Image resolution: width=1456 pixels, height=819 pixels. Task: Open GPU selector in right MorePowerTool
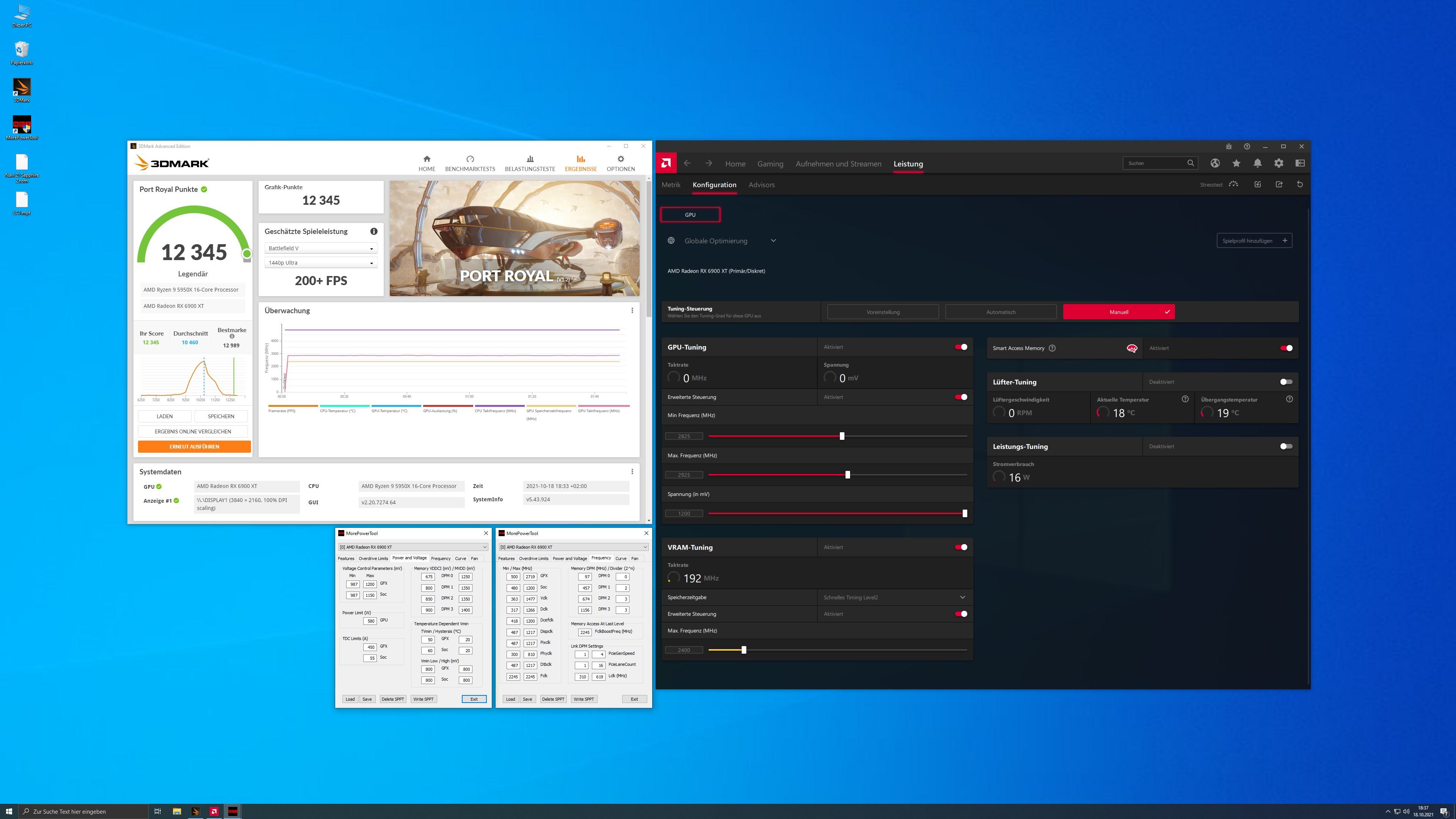[x=574, y=547]
